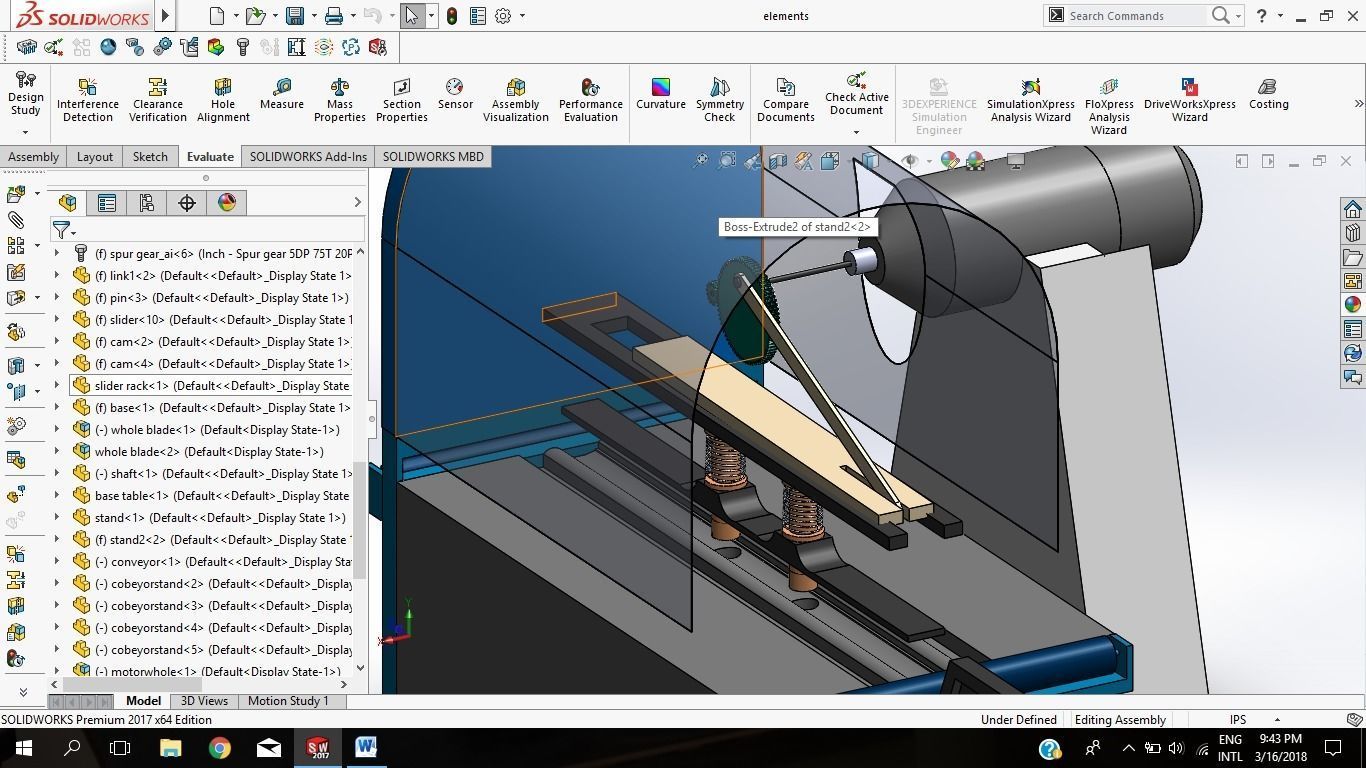Open Google Chrome from the taskbar
1366x768 pixels.
219,748
